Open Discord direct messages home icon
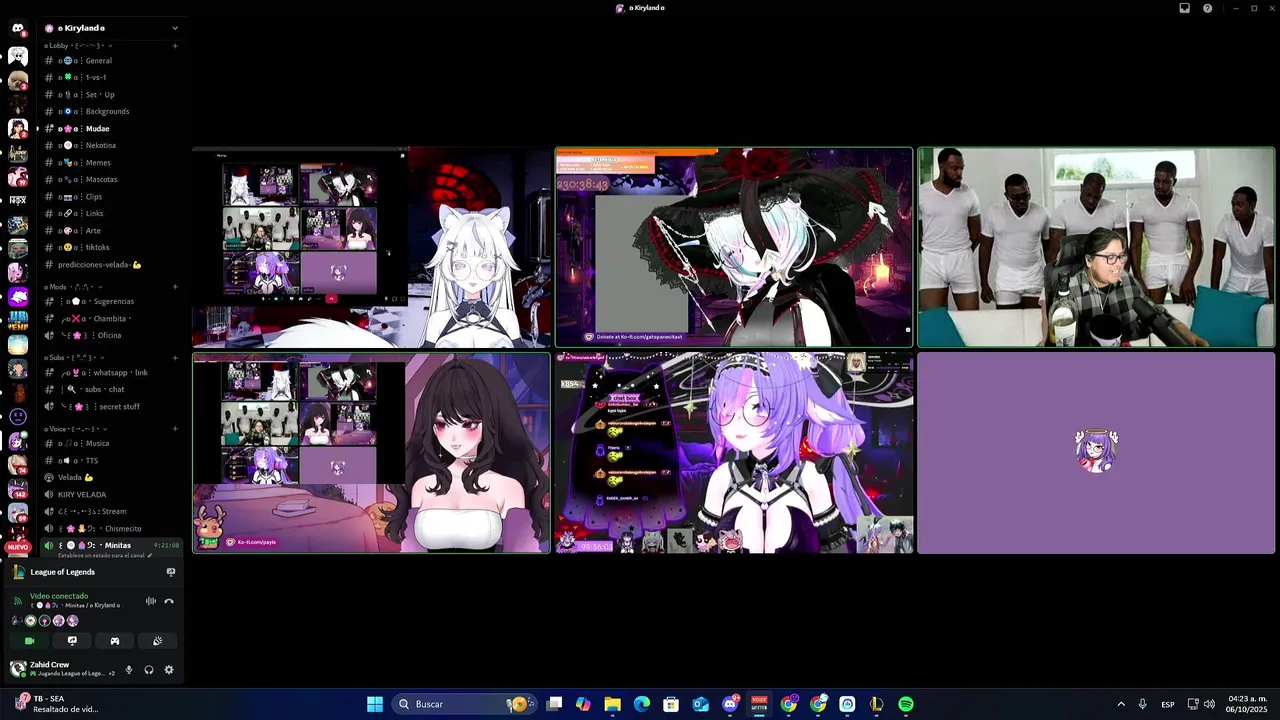The image size is (1280, 720). click(18, 29)
